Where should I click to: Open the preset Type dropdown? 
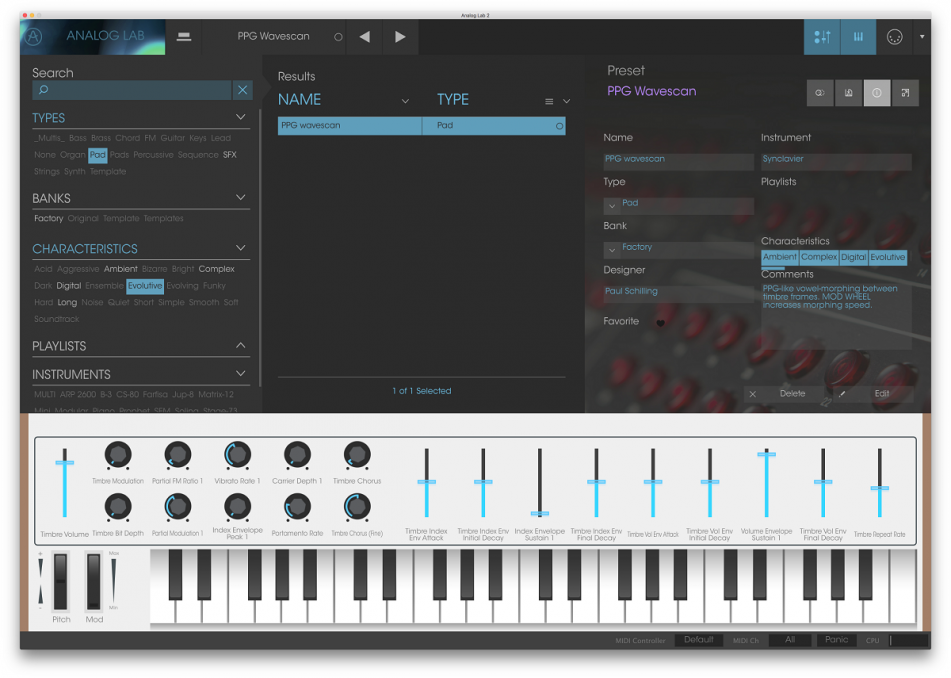(x=612, y=206)
